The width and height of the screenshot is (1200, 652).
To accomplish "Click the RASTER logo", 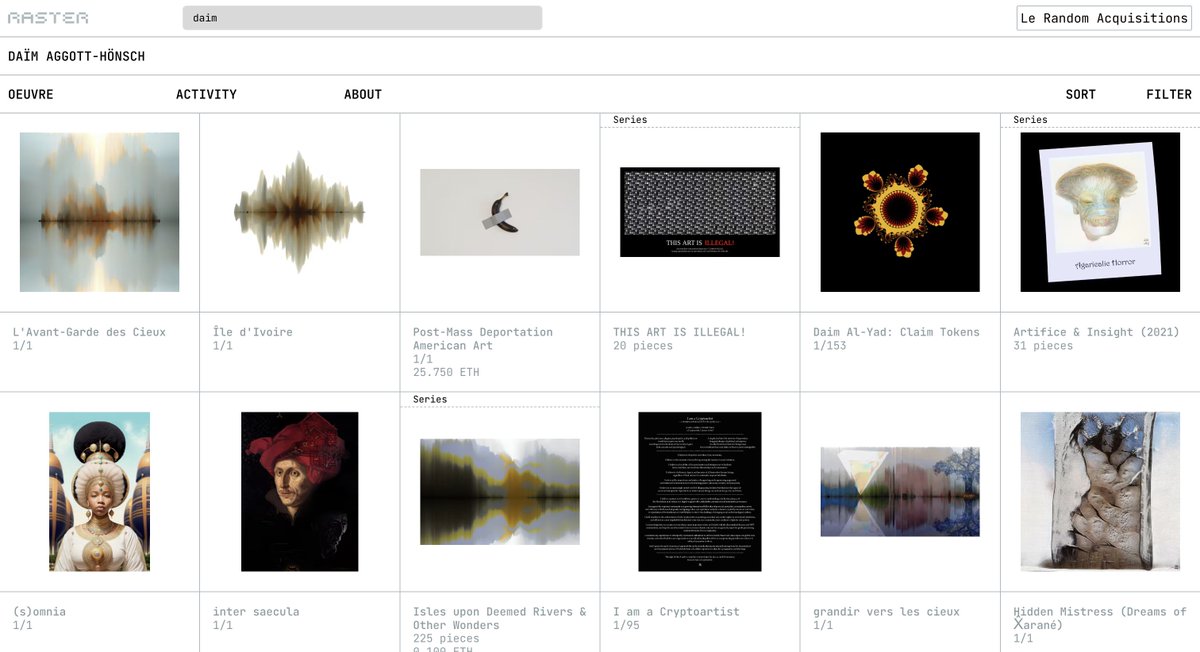I will (48, 18).
